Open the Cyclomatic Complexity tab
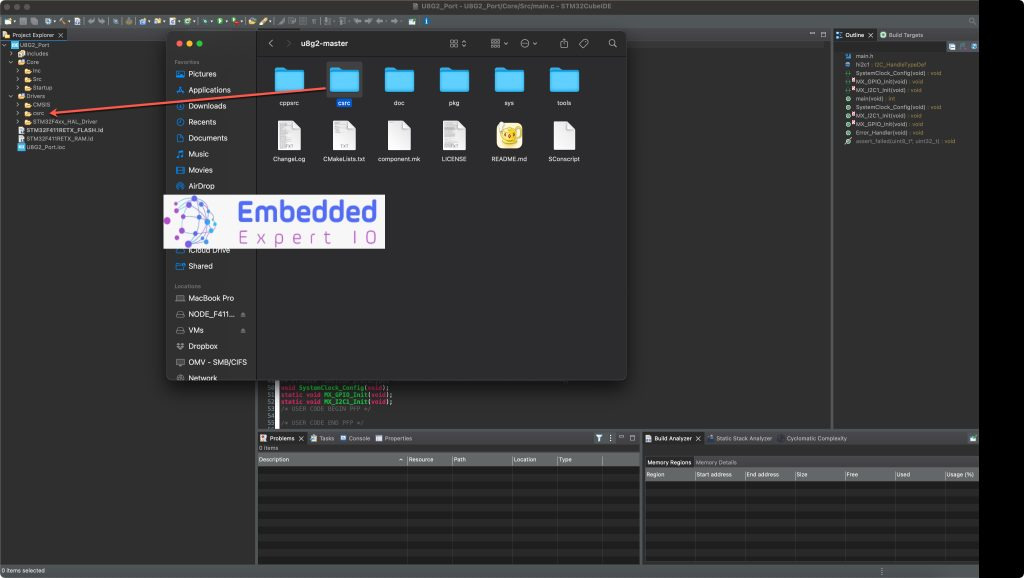This screenshot has height=578, width=1024. [812, 438]
